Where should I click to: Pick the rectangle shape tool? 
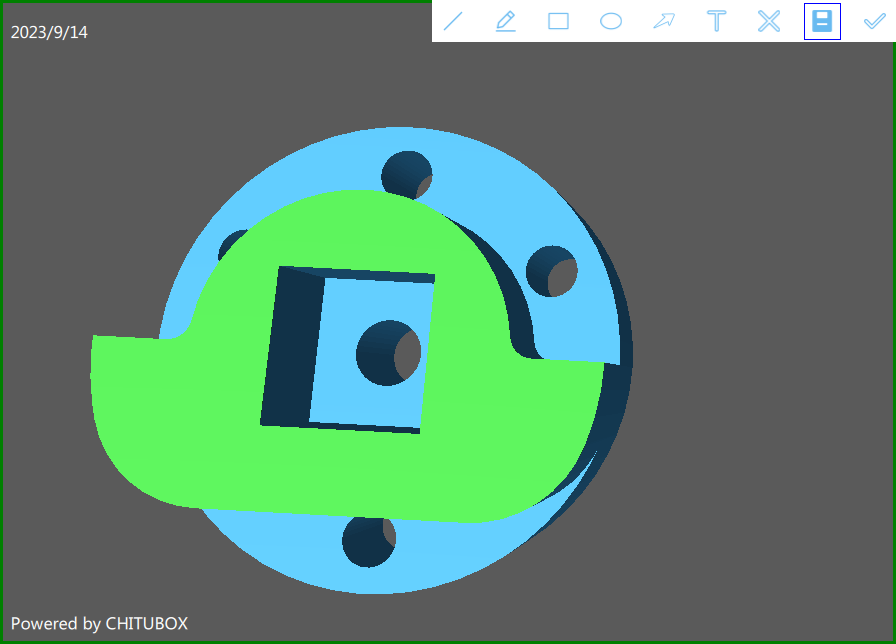tap(558, 21)
